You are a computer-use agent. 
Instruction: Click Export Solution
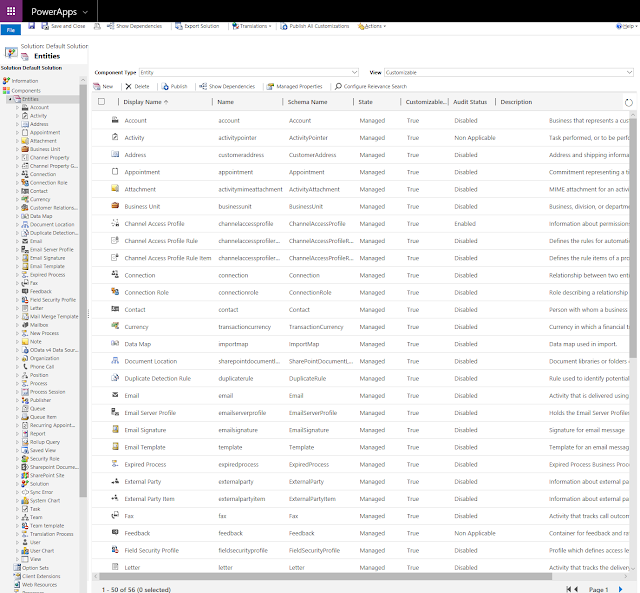pyautogui.click(x=197, y=26)
